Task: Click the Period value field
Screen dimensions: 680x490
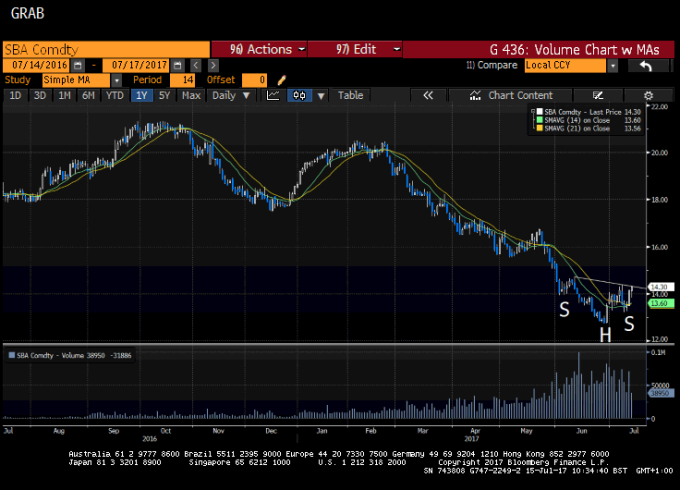Action: [x=182, y=80]
